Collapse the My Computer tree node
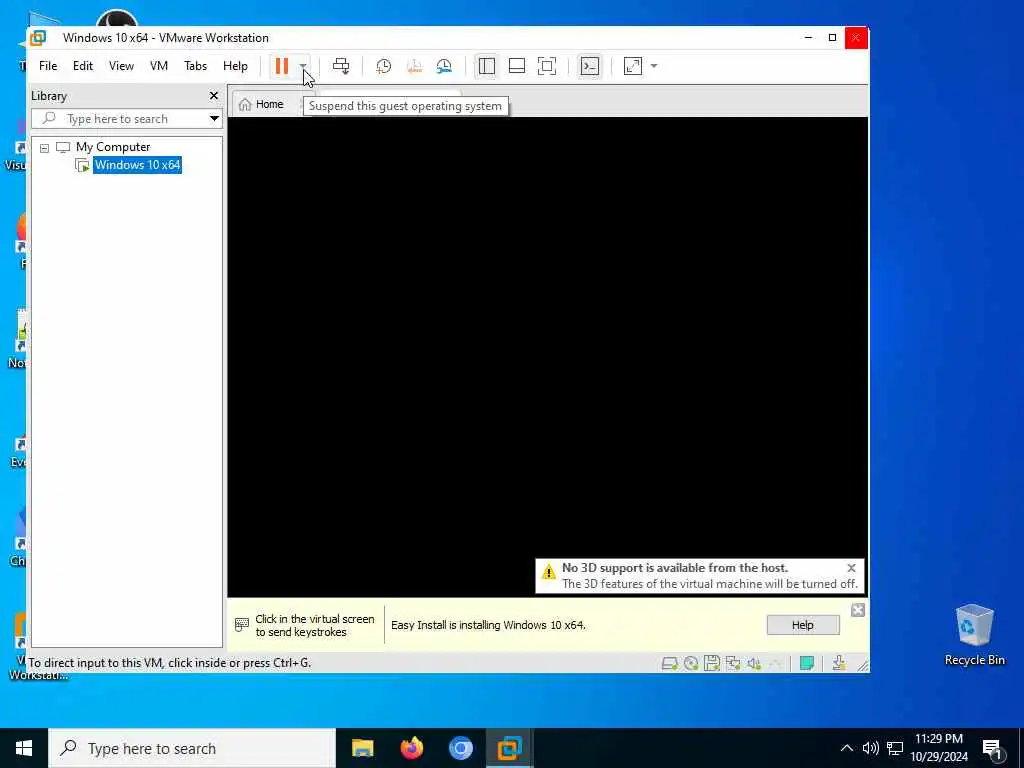1024x768 pixels. click(44, 148)
